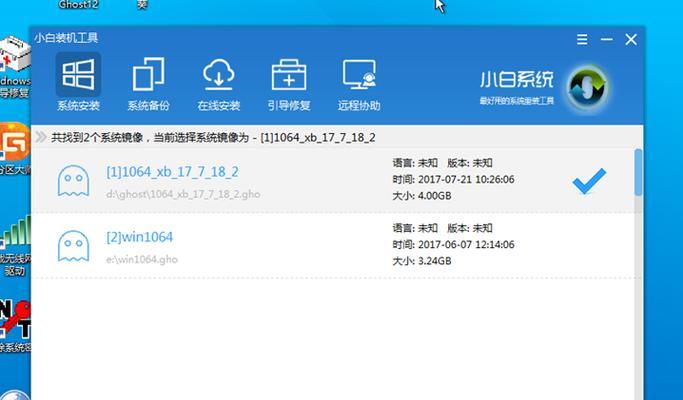The height and width of the screenshot is (400, 683).
Task: Open the Ghost12 desktop shortcut
Action: pos(78,4)
